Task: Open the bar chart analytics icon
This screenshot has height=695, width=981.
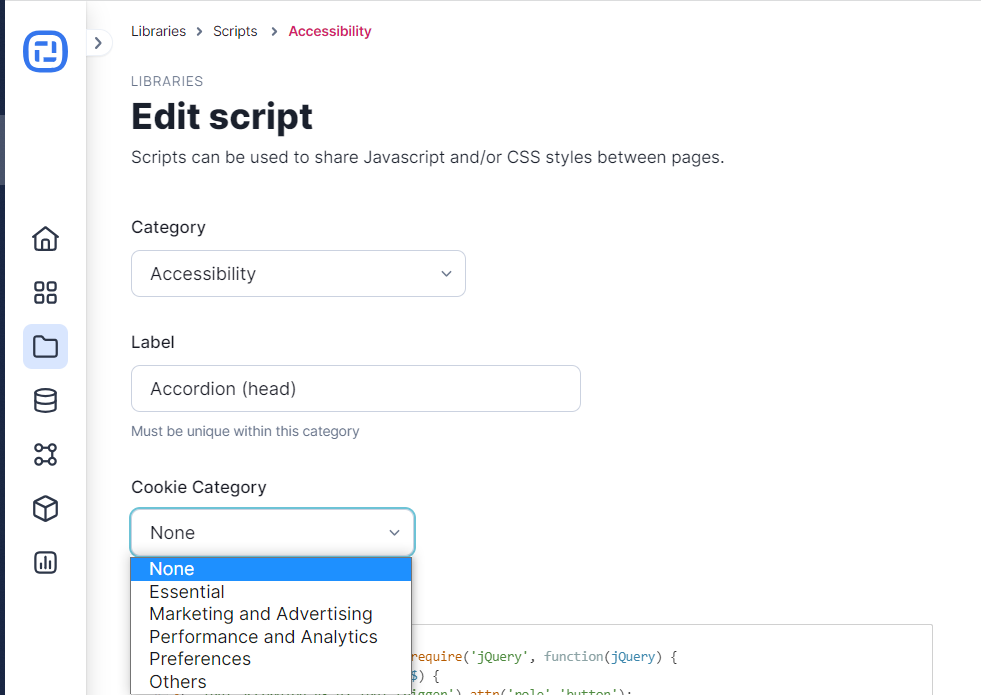Action: pyautogui.click(x=45, y=562)
